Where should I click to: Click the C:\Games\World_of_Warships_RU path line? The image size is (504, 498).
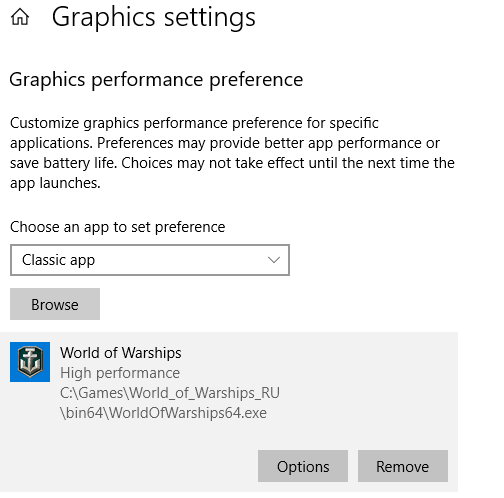170,393
